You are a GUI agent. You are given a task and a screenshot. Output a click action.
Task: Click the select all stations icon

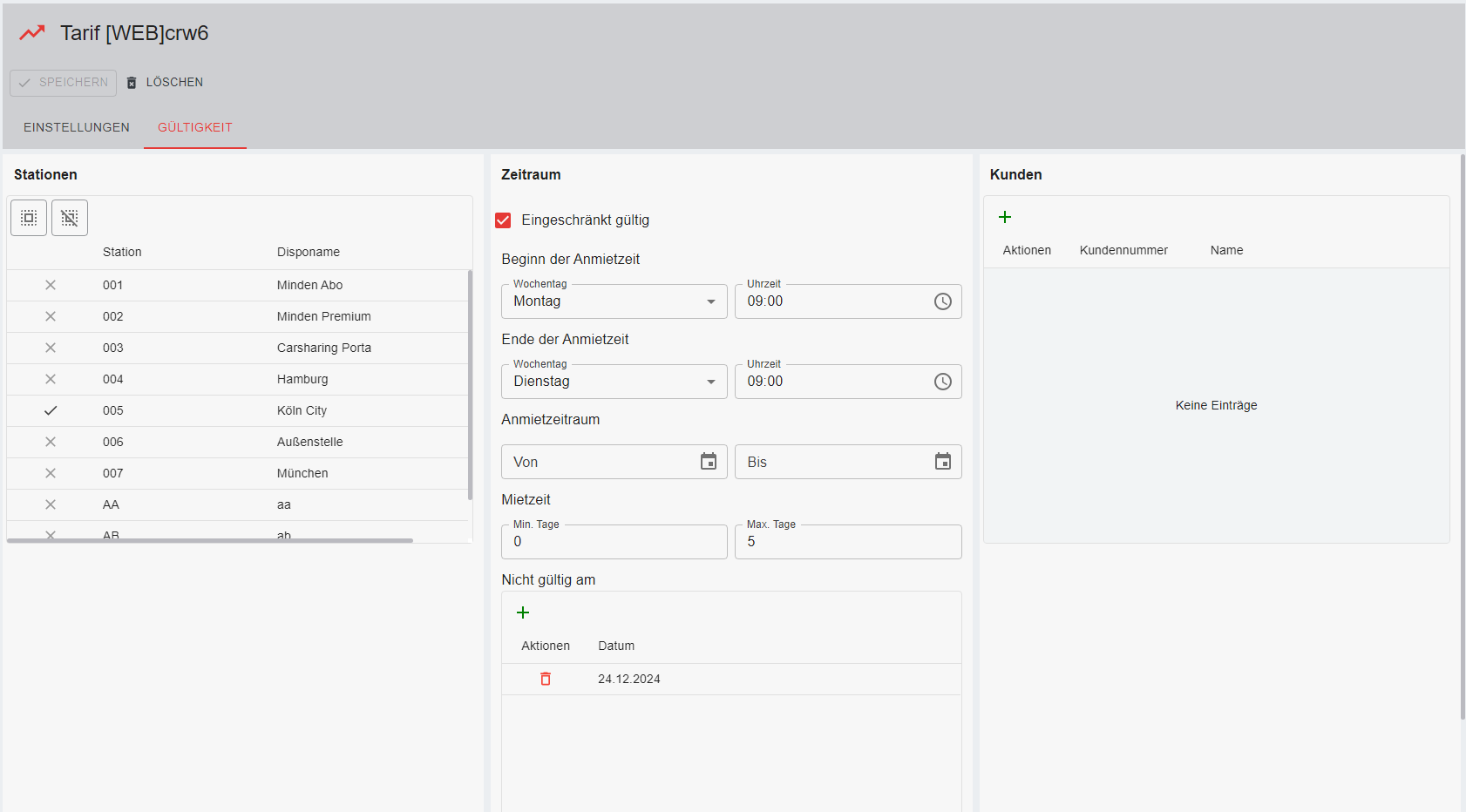(x=29, y=218)
